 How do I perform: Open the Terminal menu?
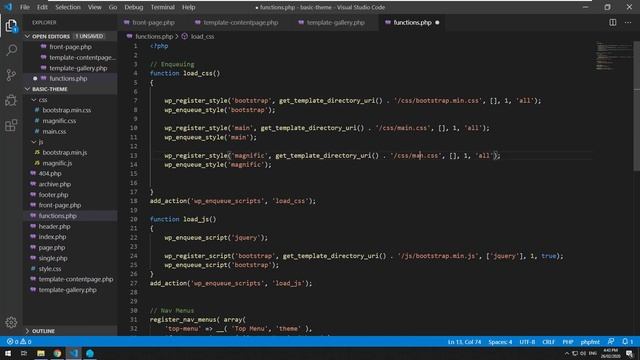point(162,7)
